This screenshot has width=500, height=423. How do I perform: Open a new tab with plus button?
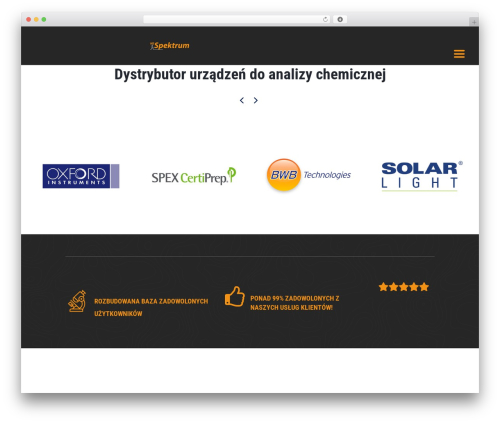click(x=474, y=22)
